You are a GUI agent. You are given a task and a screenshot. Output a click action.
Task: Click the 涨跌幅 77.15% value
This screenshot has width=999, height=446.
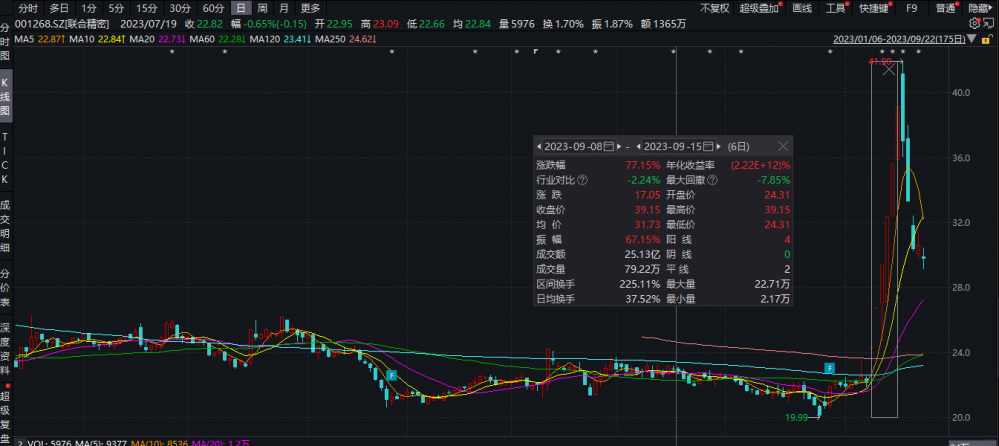pos(645,165)
